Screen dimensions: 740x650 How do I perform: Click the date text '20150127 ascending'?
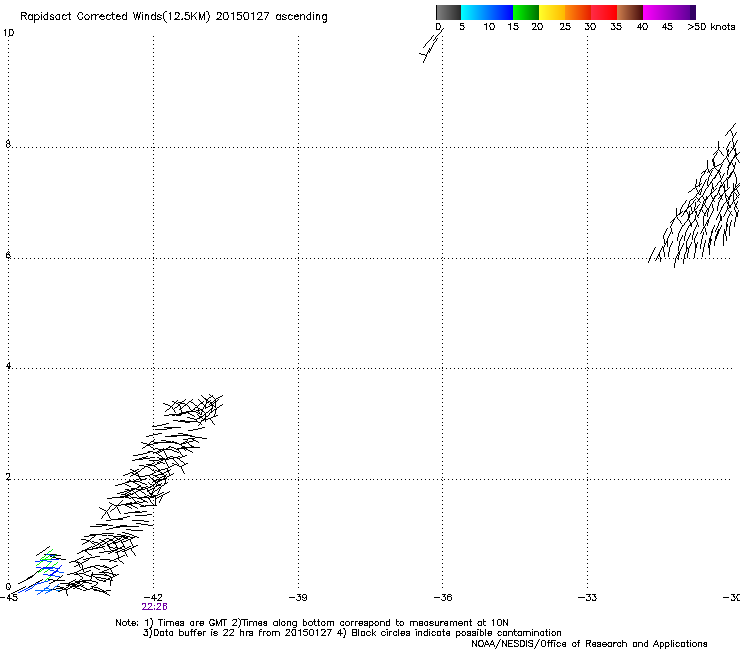click(x=271, y=17)
